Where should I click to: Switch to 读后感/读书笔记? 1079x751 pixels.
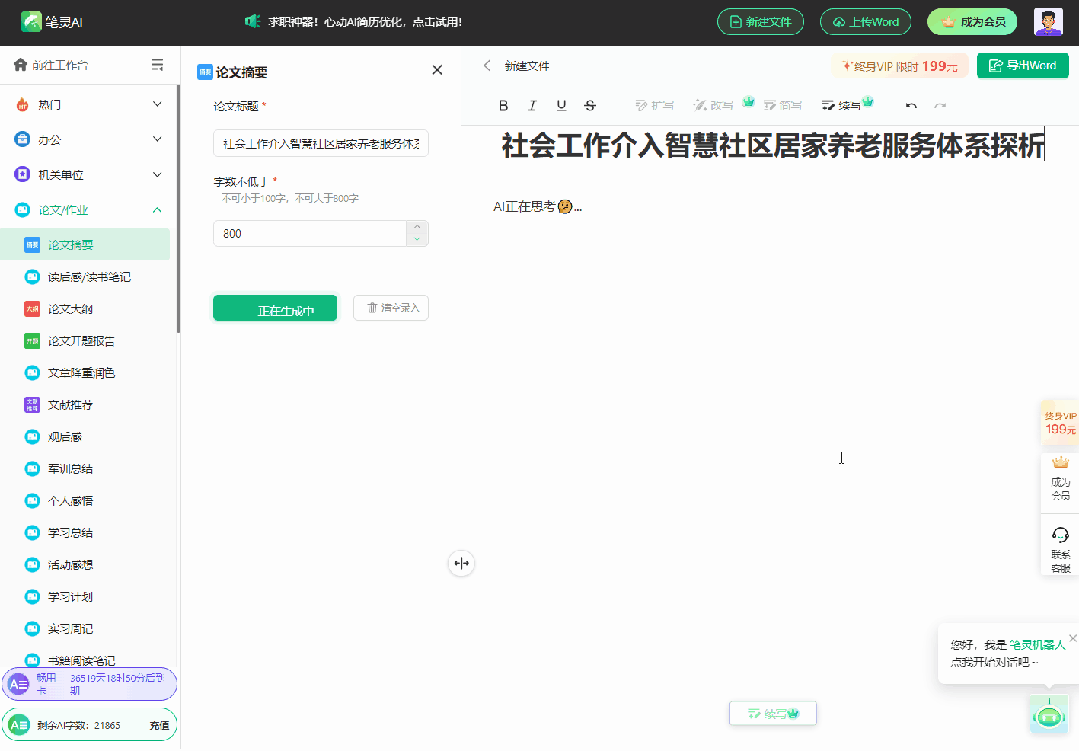click(88, 276)
